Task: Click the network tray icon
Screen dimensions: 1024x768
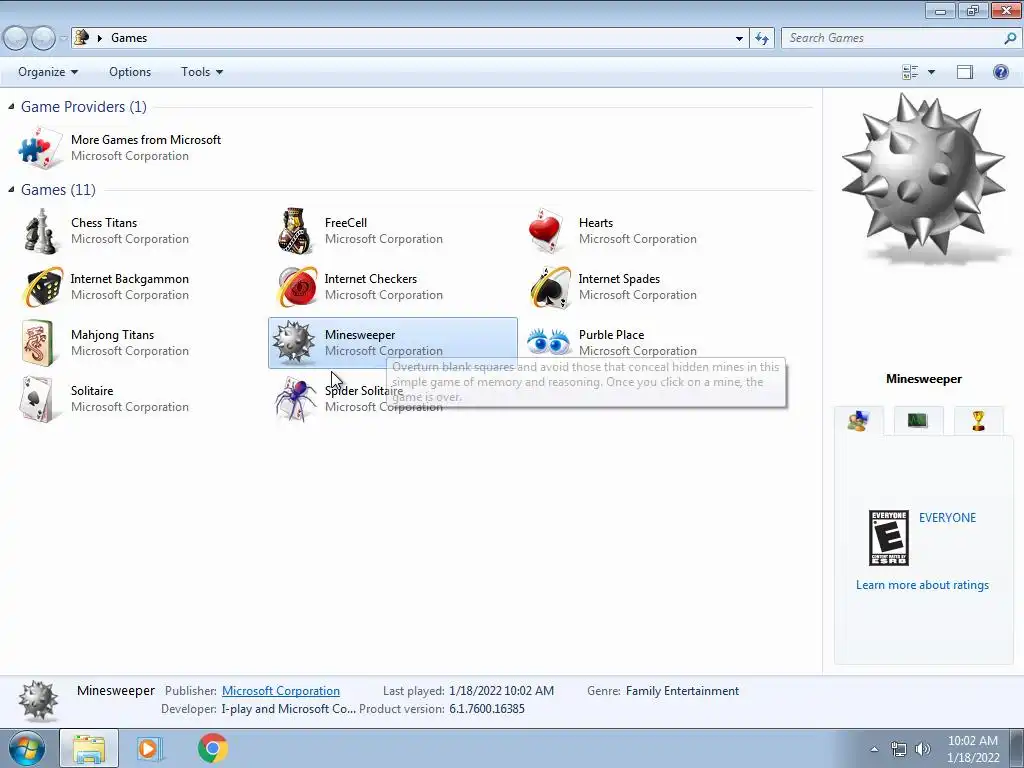Action: pyautogui.click(x=899, y=749)
